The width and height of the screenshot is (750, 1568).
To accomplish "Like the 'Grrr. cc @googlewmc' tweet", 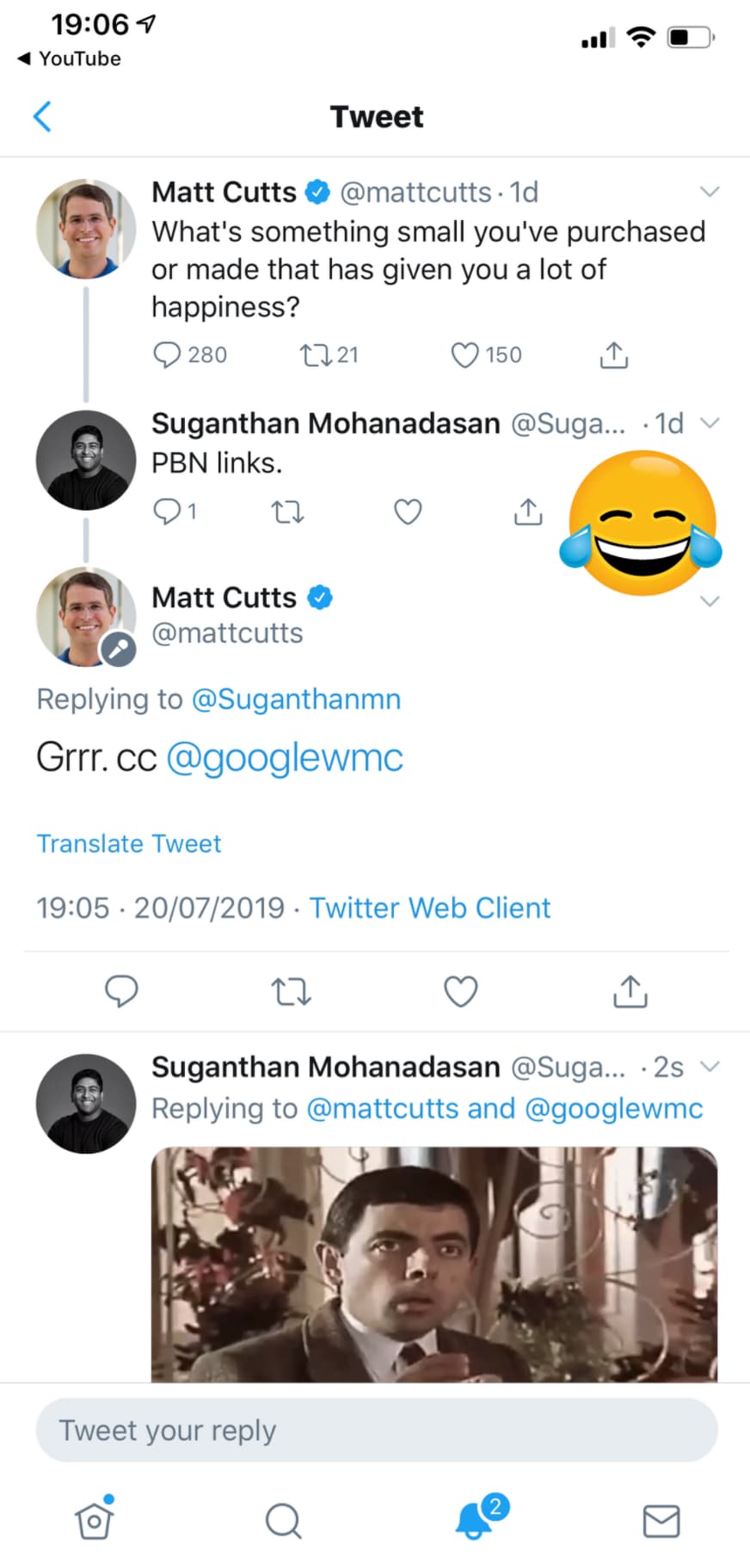I will click(x=460, y=991).
